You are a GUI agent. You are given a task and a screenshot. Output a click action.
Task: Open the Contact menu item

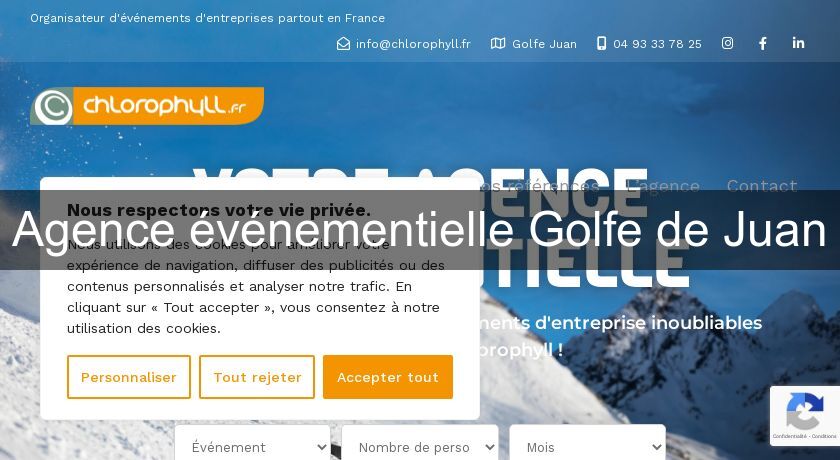click(x=762, y=186)
